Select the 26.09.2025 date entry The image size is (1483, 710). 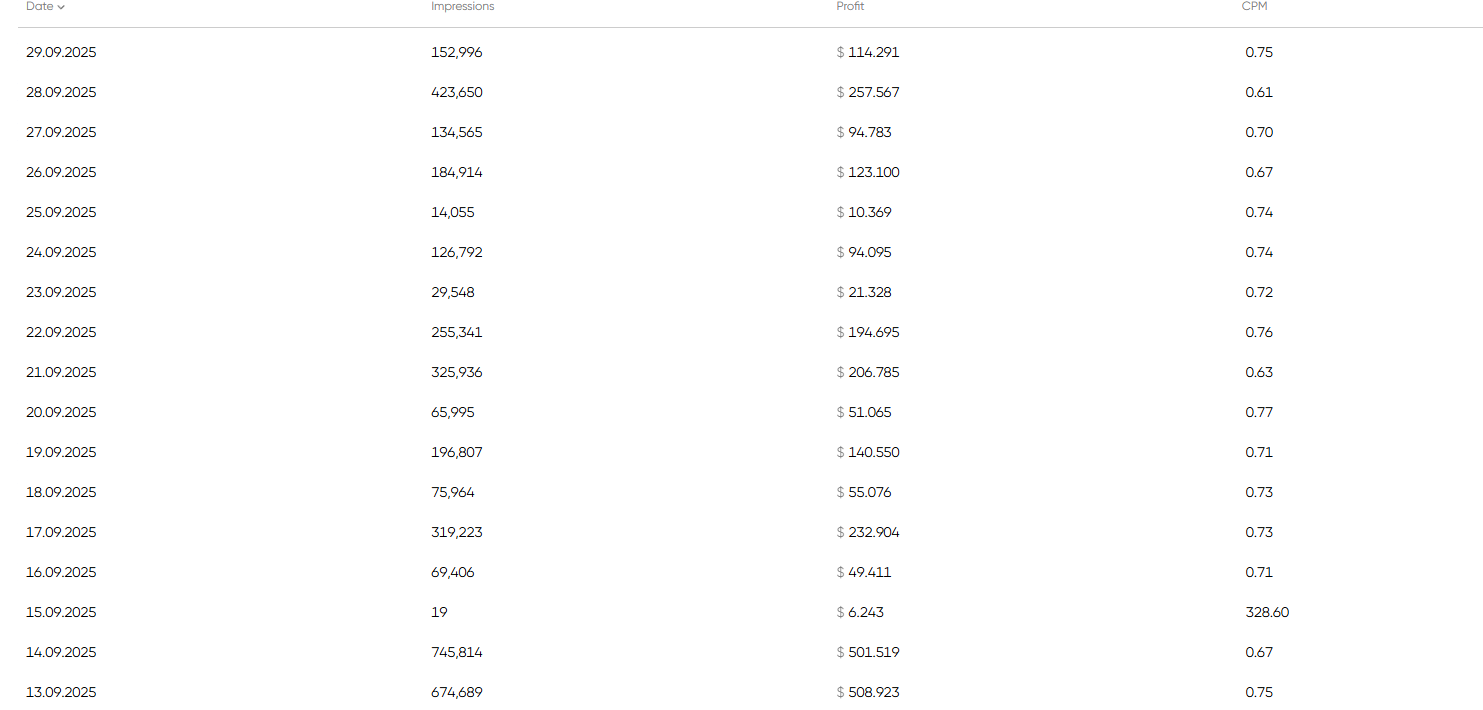tap(61, 172)
